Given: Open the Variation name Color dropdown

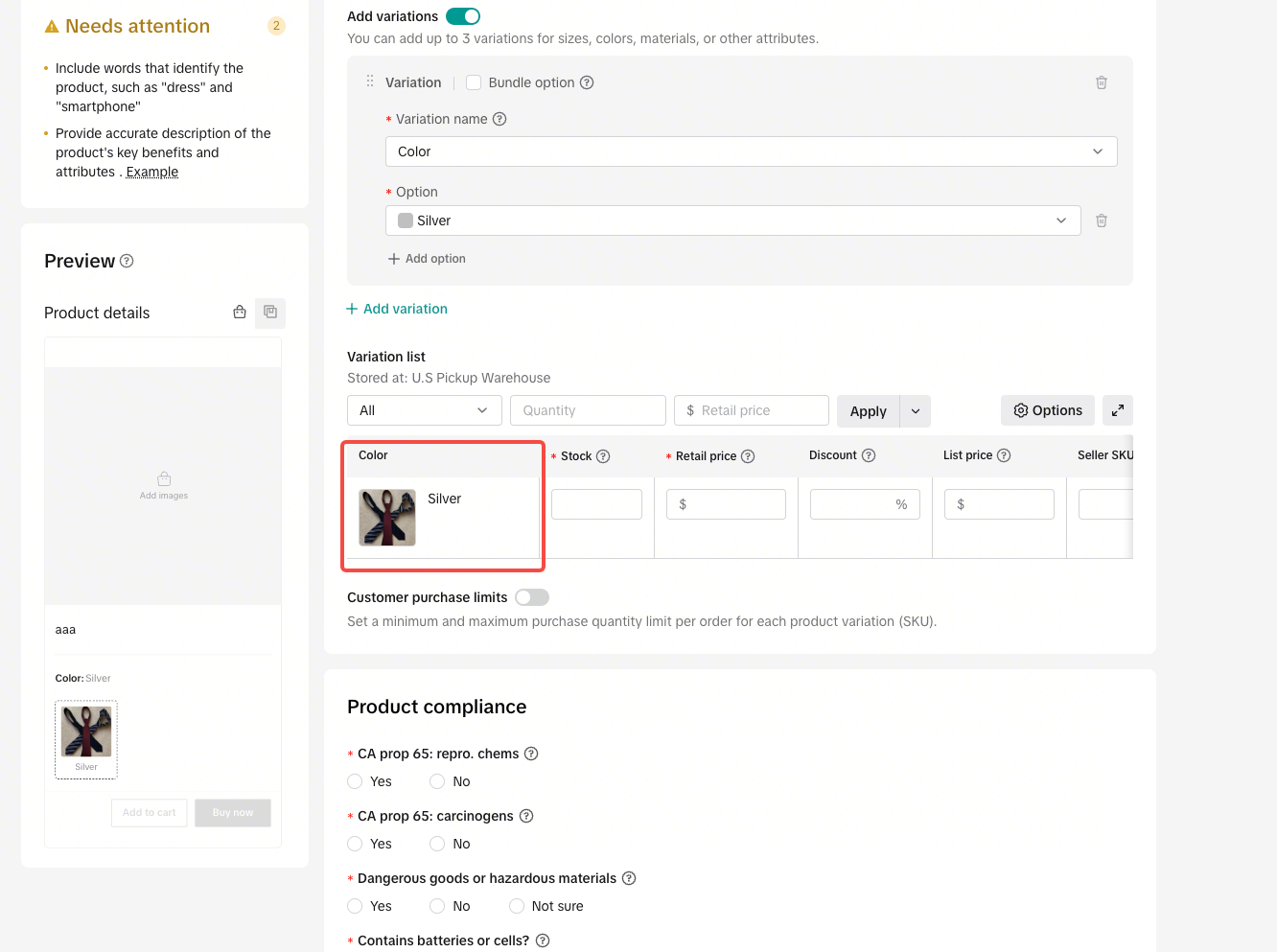Looking at the screenshot, I should pyautogui.click(x=752, y=151).
